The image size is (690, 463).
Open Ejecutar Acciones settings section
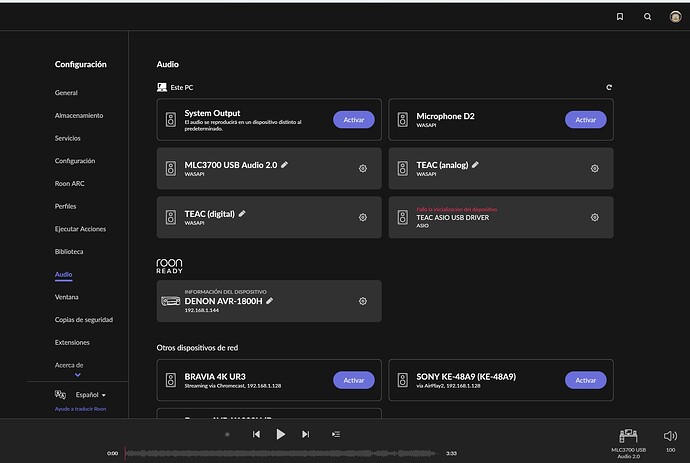[80, 229]
